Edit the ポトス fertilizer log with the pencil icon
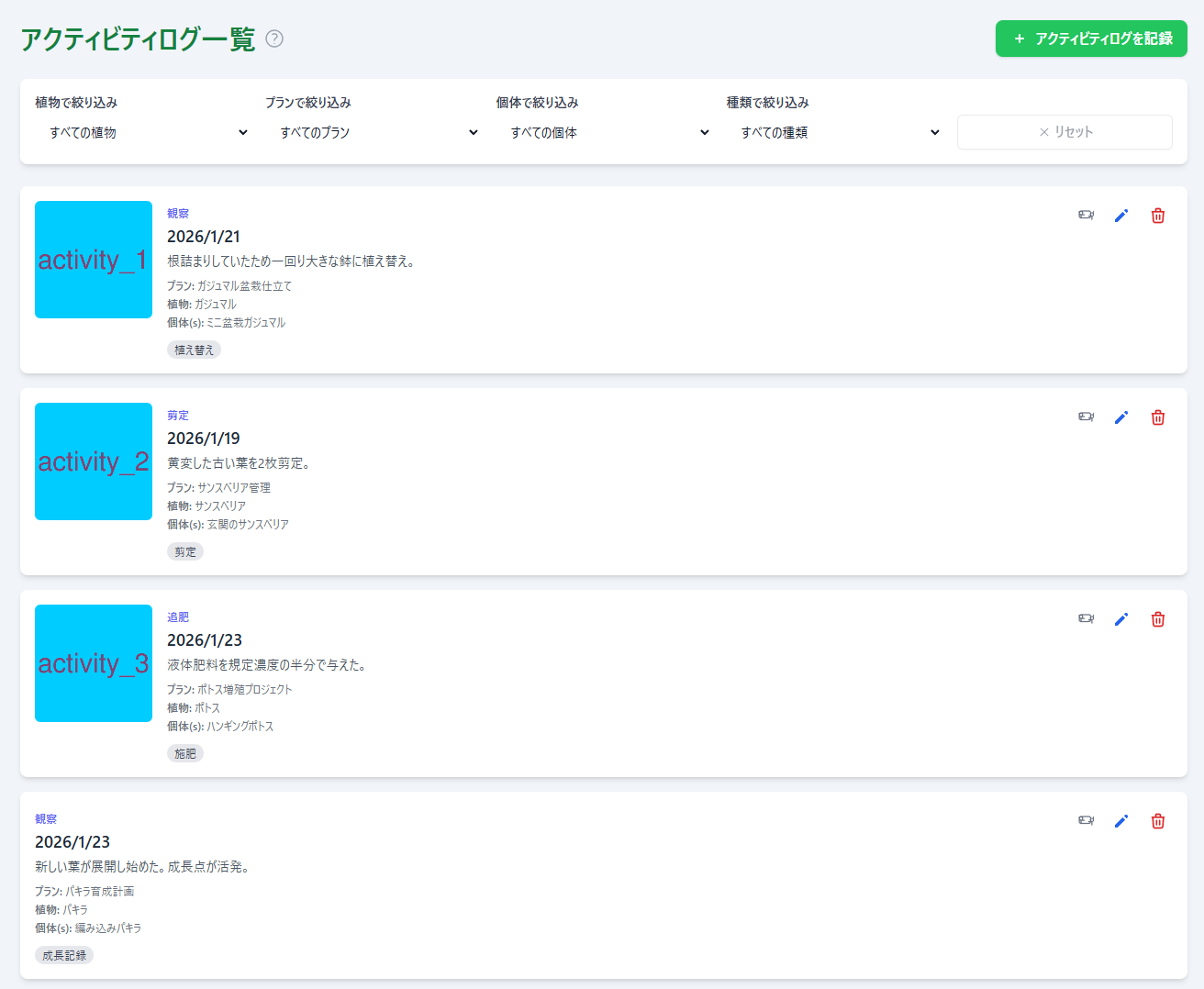 click(x=1121, y=619)
